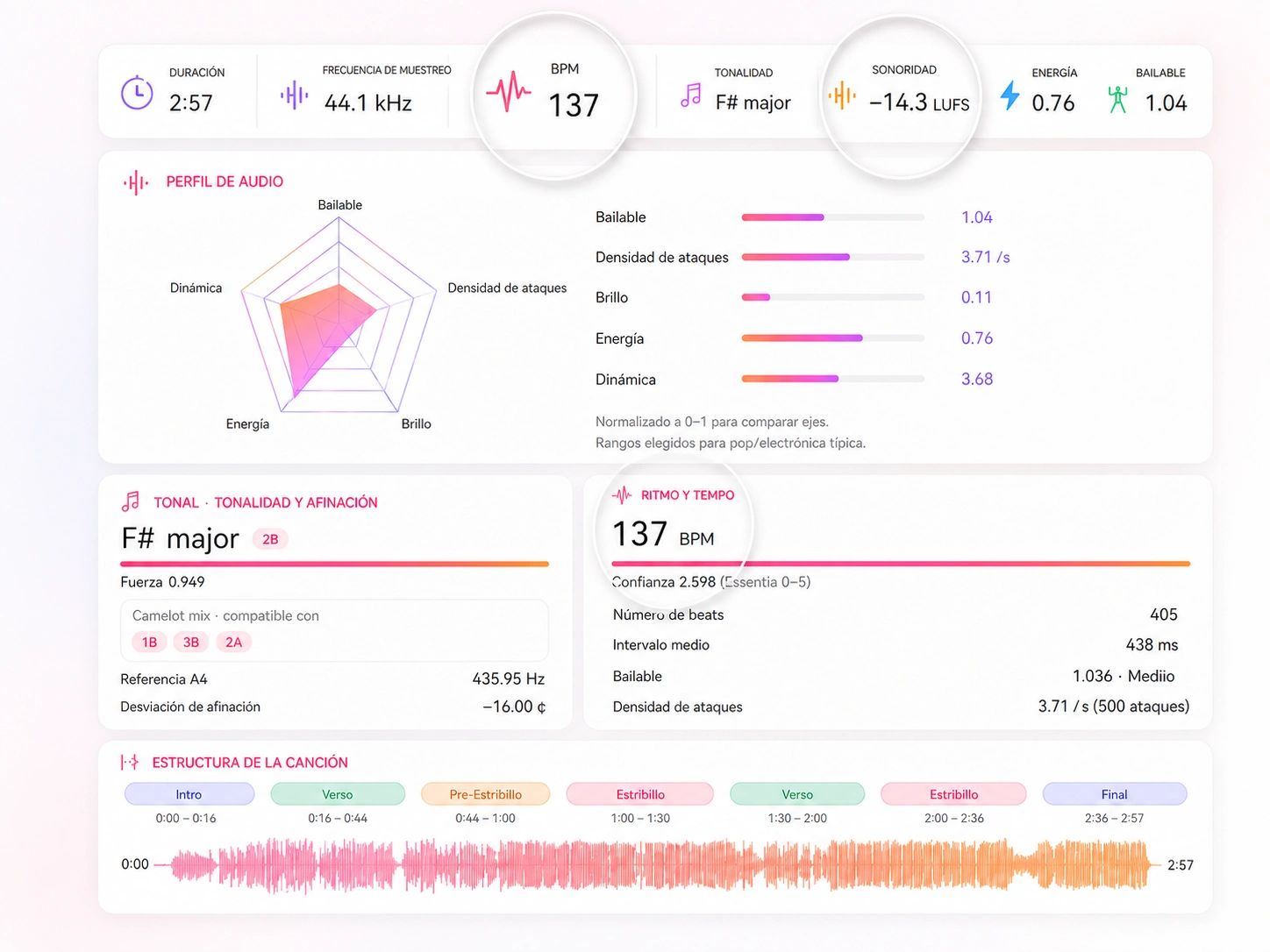Click the 3.71 /s attack density value
Image resolution: width=1270 pixels, height=952 pixels.
click(x=986, y=257)
